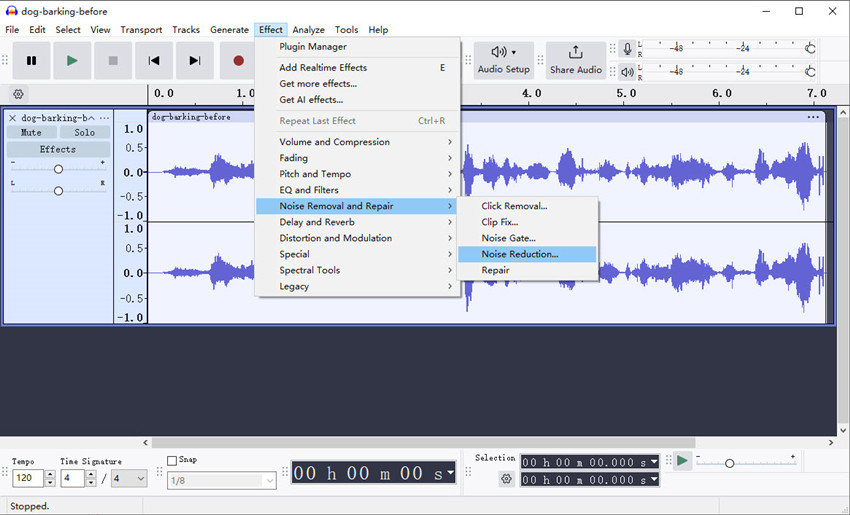Choose Clip Fix... effect
The width and height of the screenshot is (850, 515).
click(527, 222)
